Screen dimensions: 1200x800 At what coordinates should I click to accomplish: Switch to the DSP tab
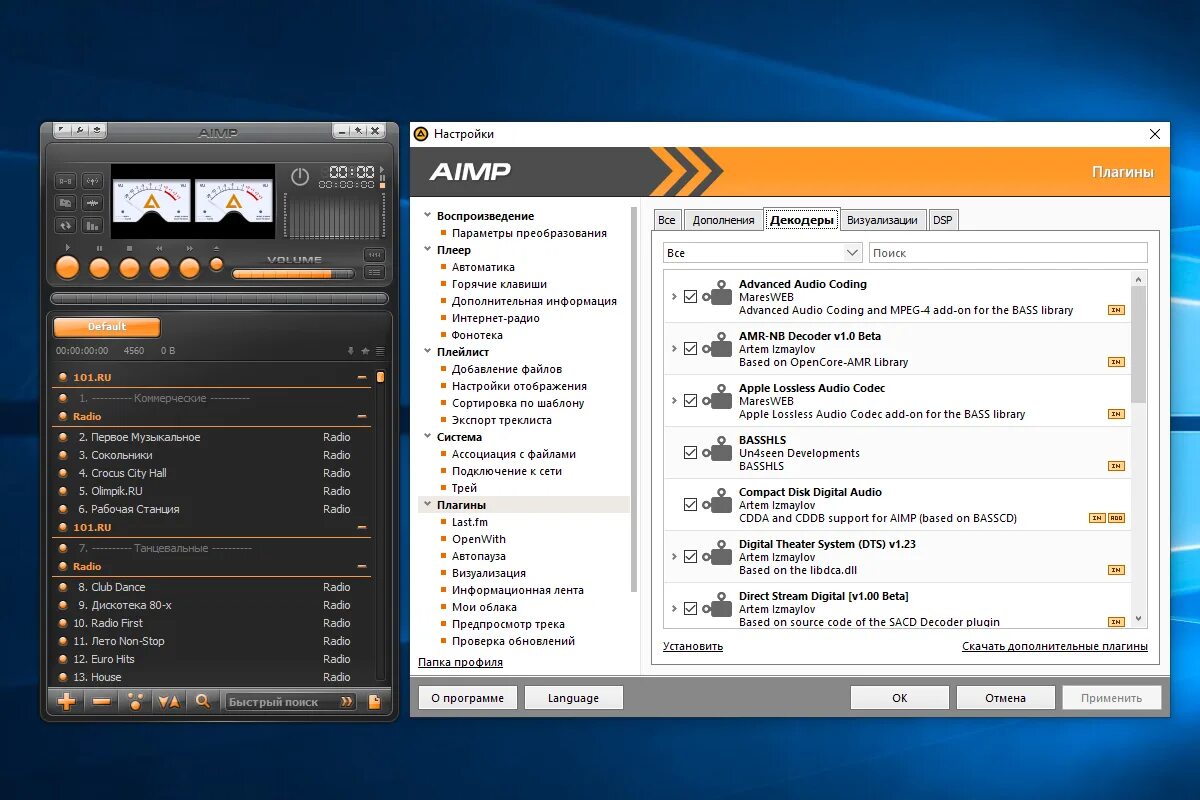tap(943, 220)
